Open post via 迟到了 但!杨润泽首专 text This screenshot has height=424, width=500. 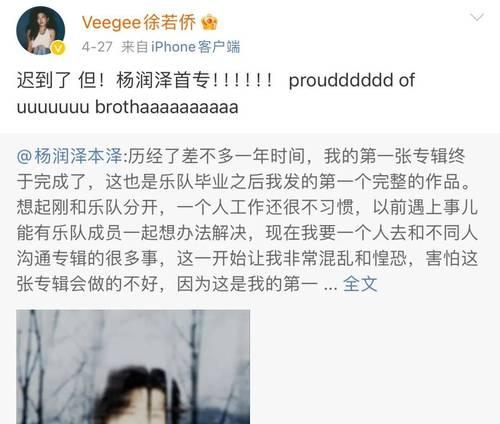click(x=144, y=80)
